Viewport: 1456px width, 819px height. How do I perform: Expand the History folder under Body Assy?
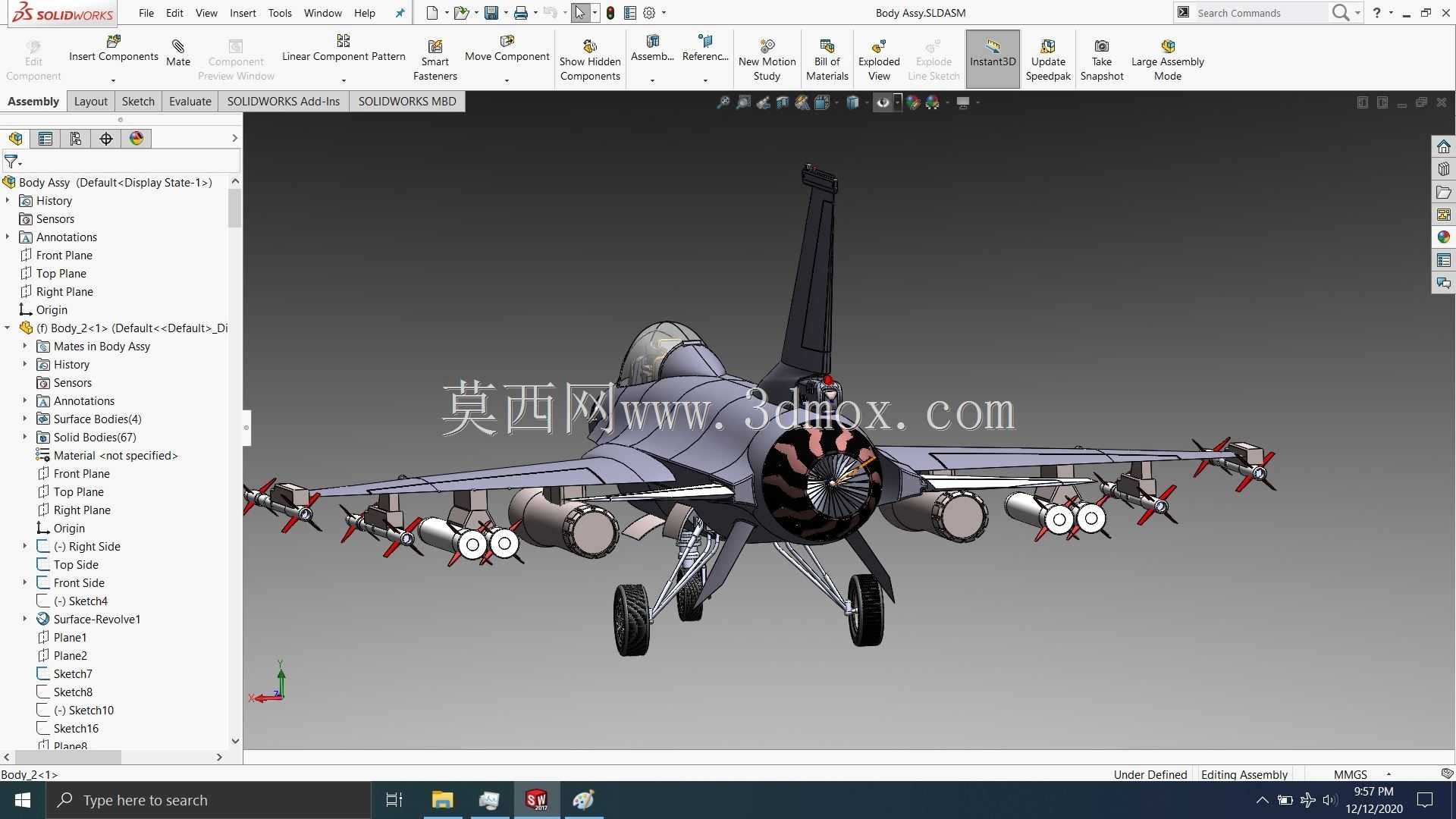pos(8,200)
